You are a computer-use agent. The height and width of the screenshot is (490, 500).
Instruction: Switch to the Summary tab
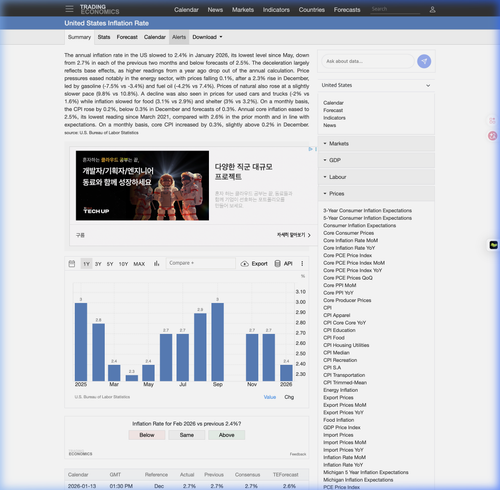[x=79, y=37]
